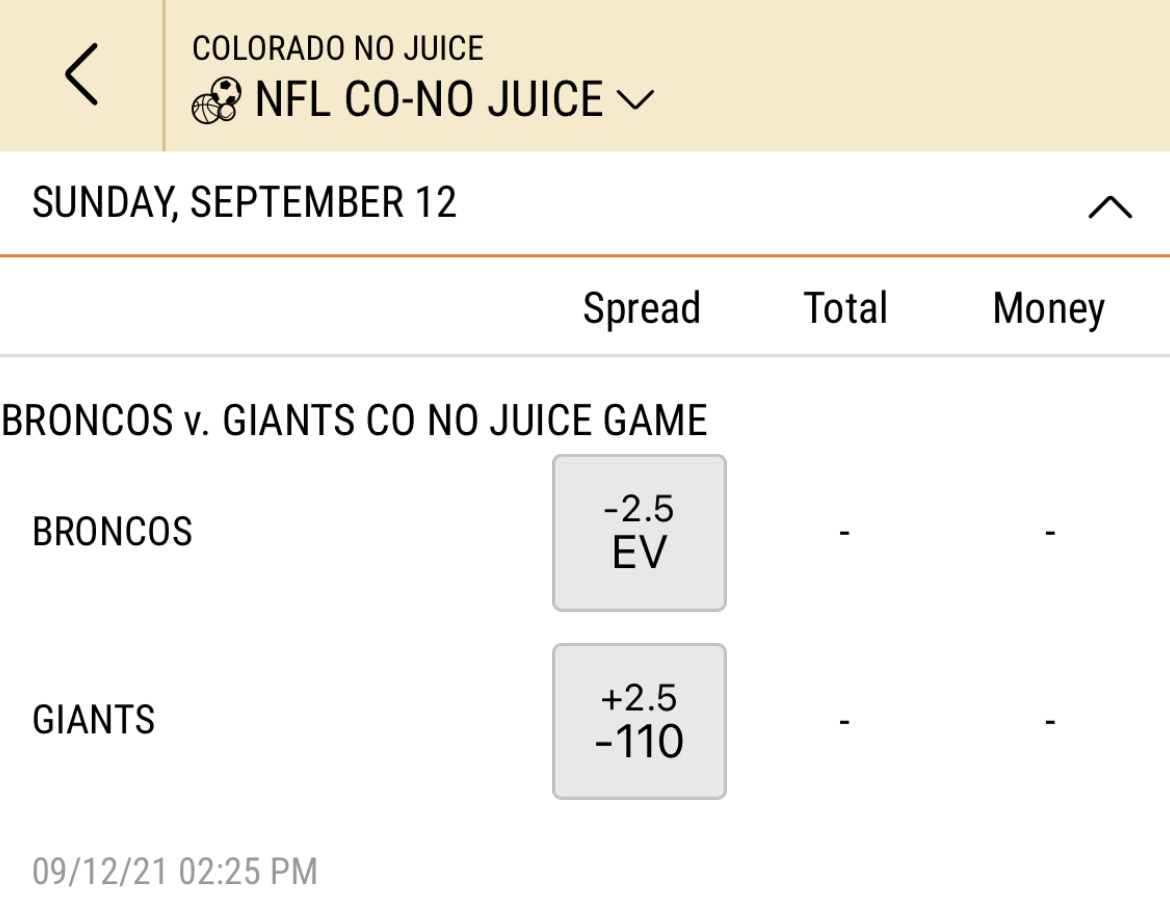
Task: Tap the Spread column header
Action: coord(642,308)
